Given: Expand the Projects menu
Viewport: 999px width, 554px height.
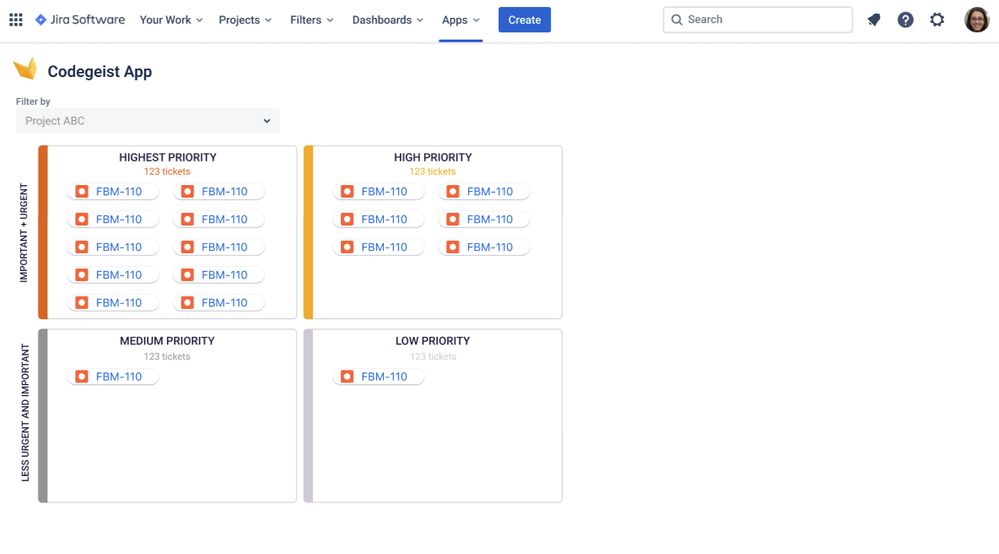Looking at the screenshot, I should pyautogui.click(x=245, y=20).
